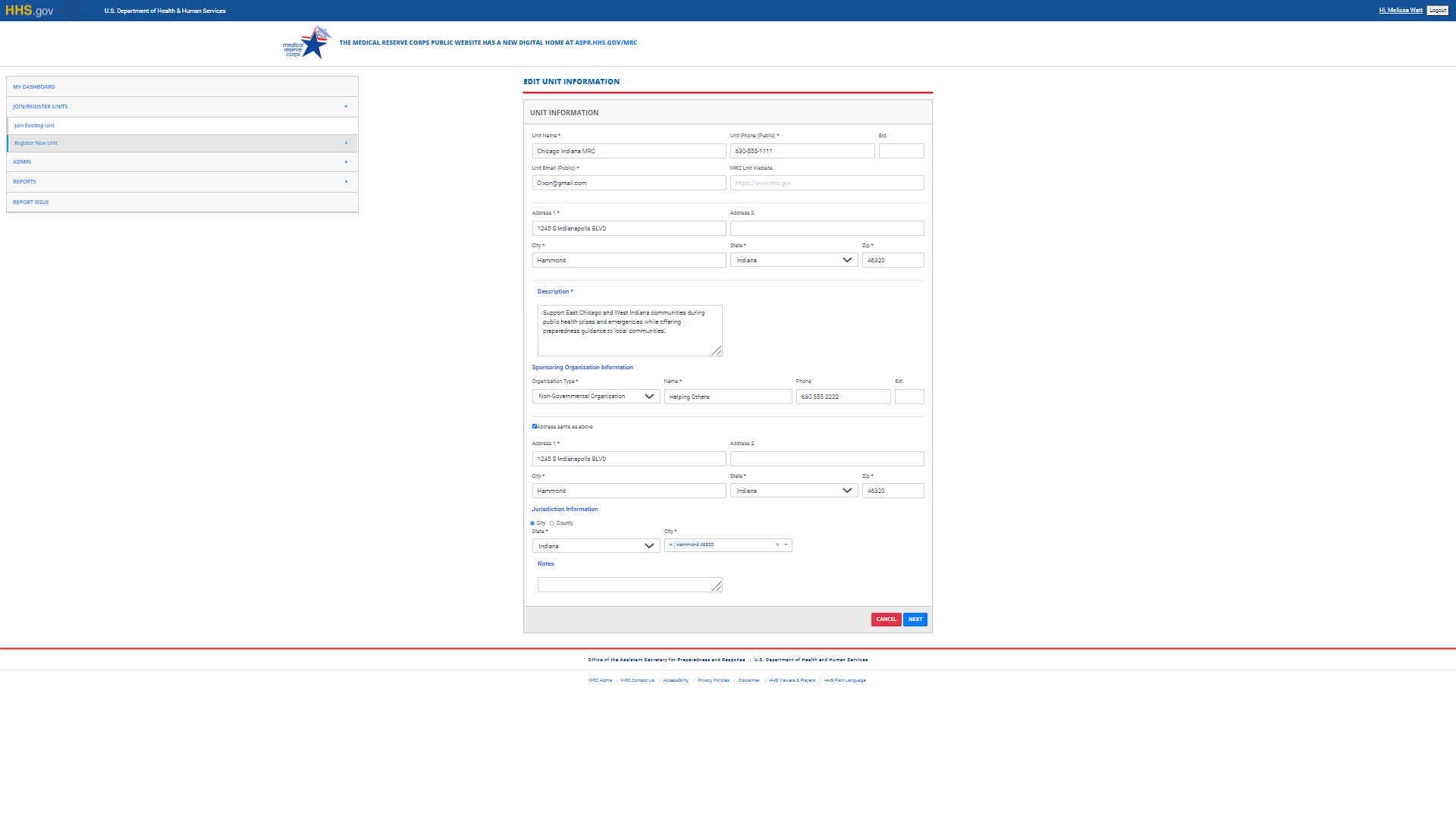Open the unit address State dropdown

coord(793,260)
